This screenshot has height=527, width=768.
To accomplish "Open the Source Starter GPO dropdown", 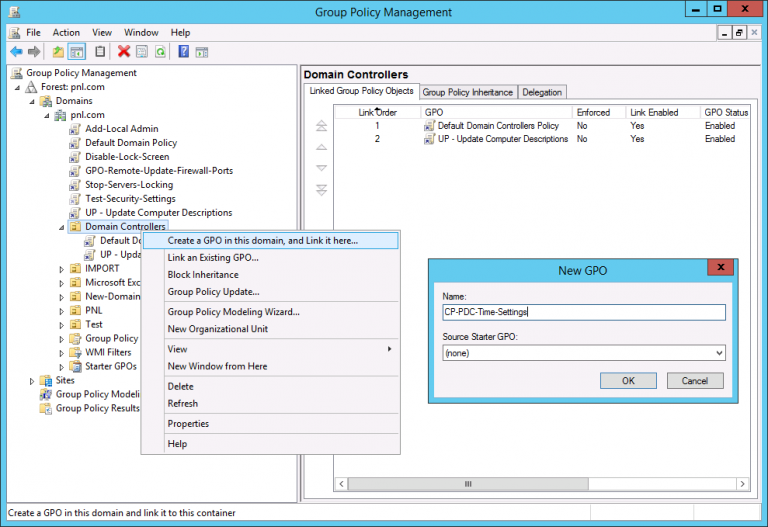I will point(719,353).
